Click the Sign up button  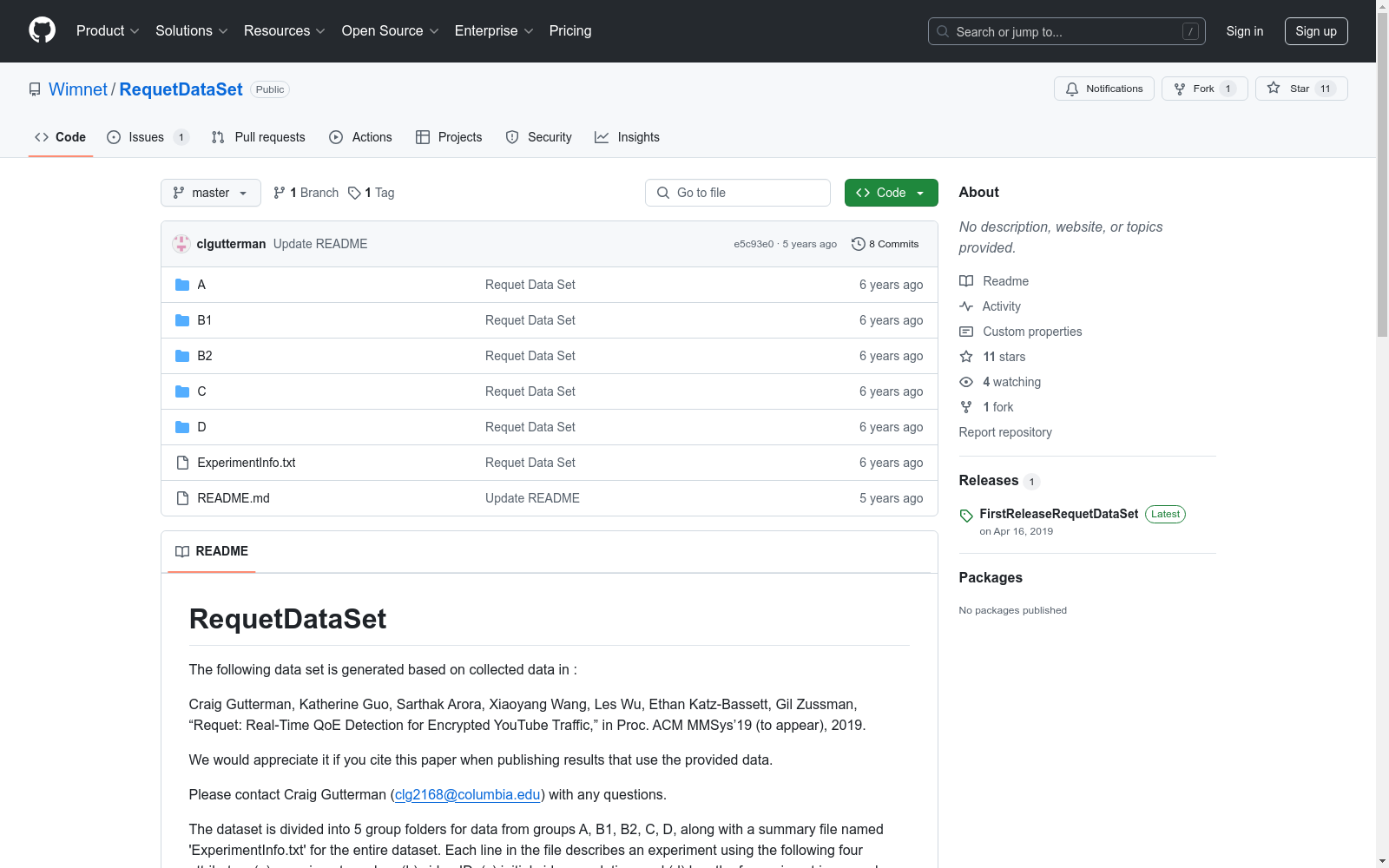coord(1316,31)
